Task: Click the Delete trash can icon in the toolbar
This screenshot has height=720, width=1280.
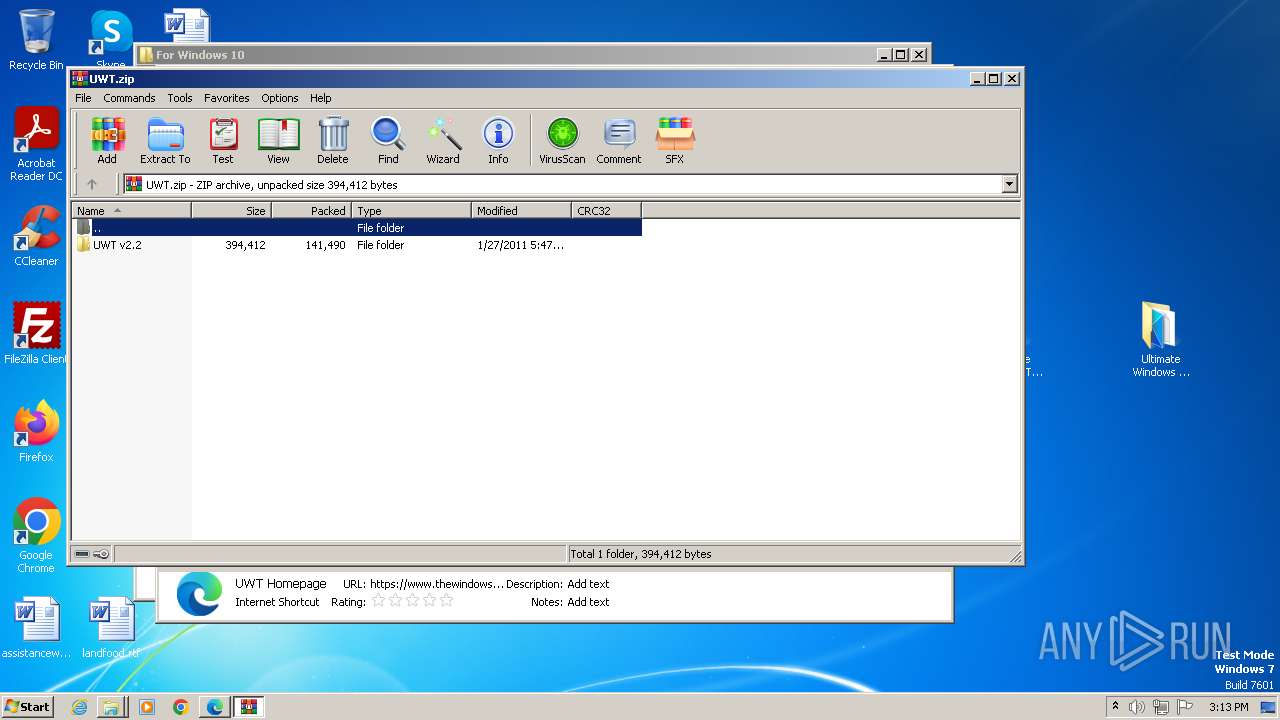Action: [333, 140]
